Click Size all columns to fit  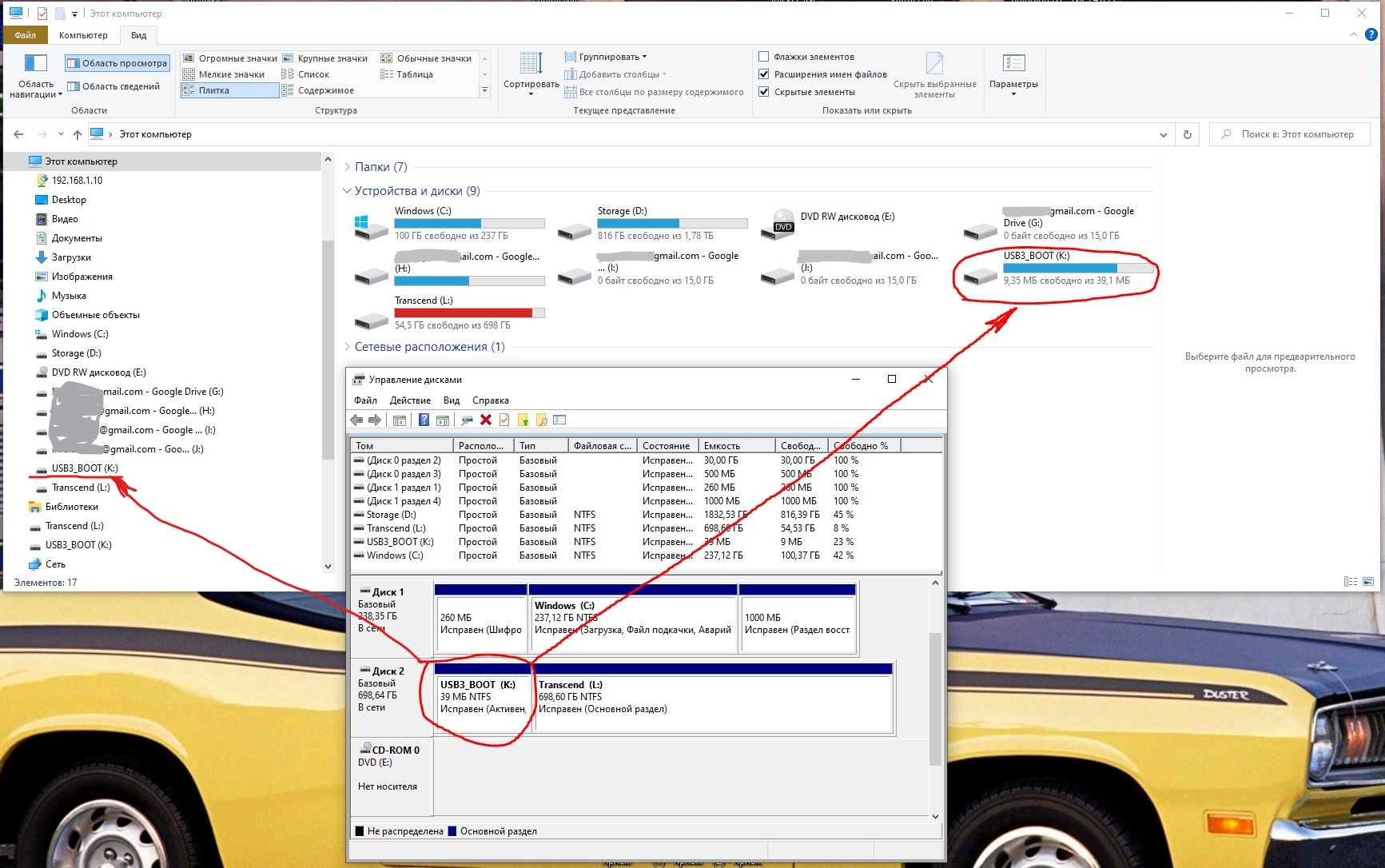click(x=654, y=92)
